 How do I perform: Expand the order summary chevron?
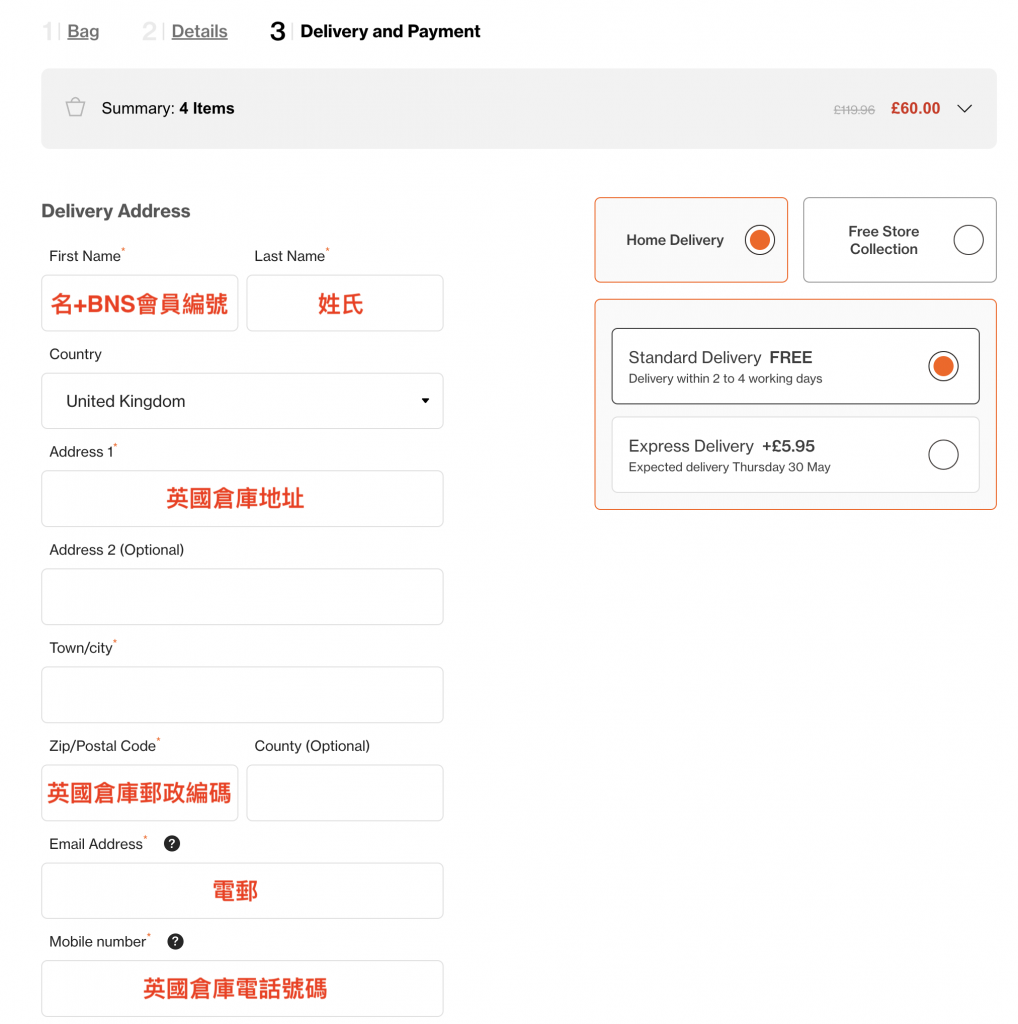coord(964,109)
